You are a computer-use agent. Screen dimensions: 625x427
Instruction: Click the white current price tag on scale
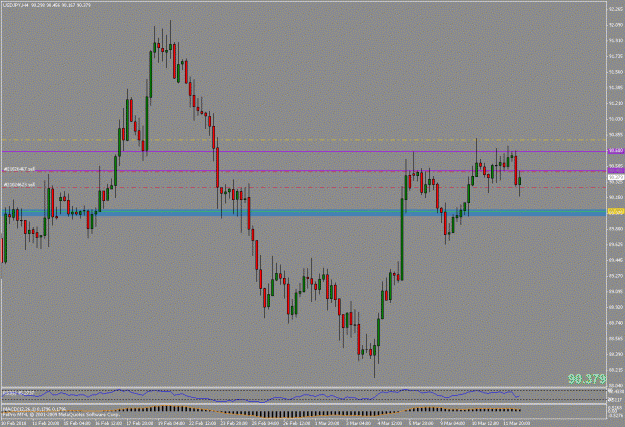pos(616,177)
